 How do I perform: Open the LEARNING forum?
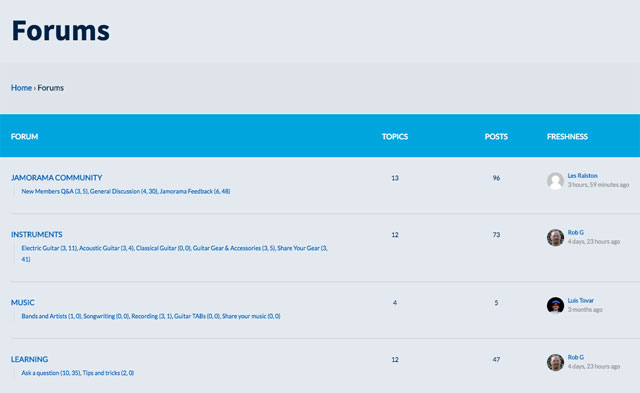[29, 360]
